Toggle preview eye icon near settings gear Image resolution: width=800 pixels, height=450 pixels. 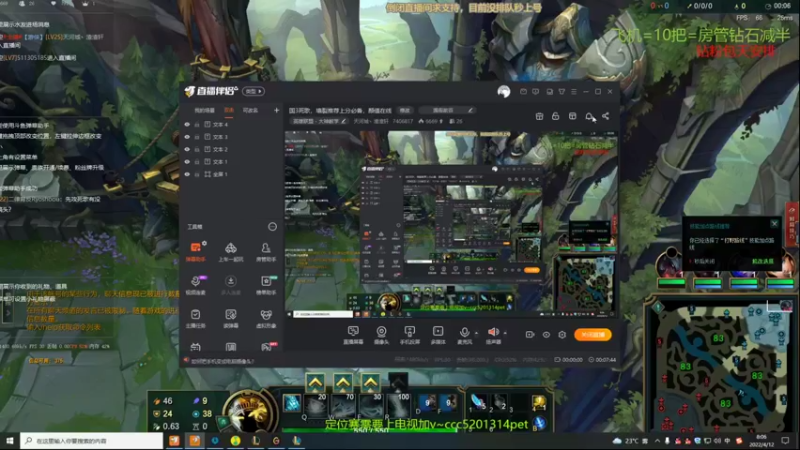click(546, 335)
